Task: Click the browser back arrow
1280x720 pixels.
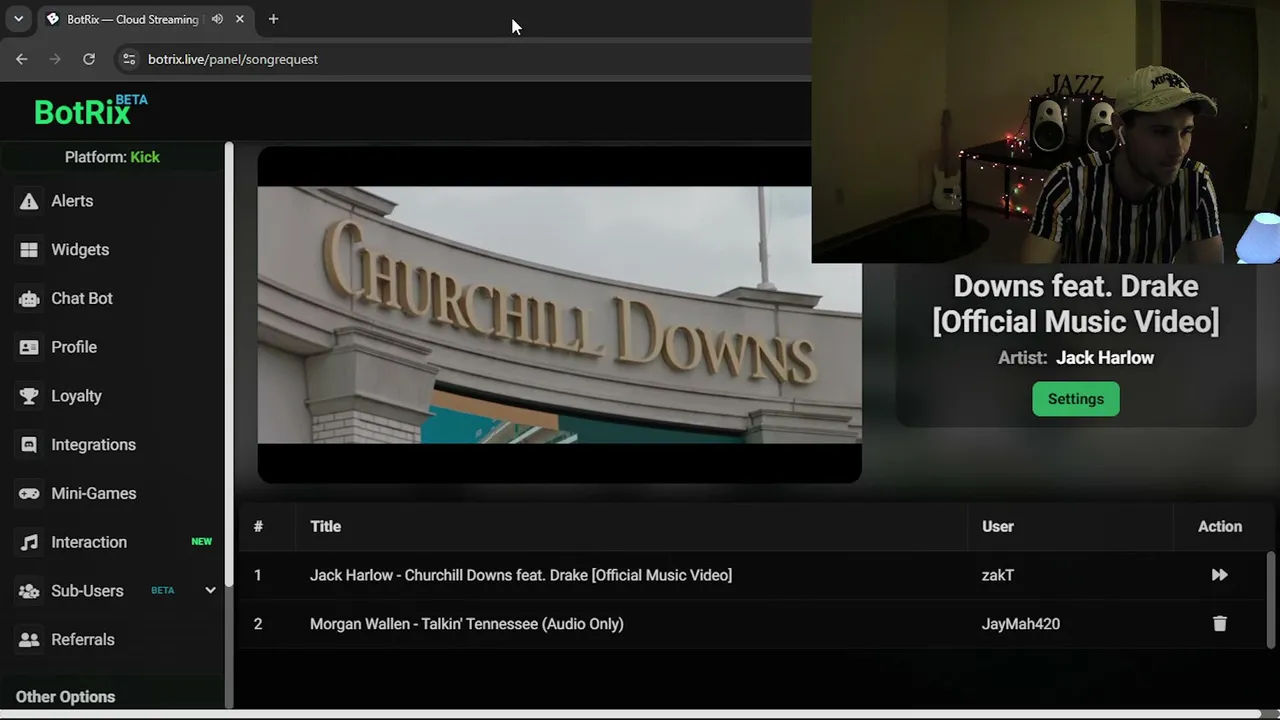Action: coord(22,59)
